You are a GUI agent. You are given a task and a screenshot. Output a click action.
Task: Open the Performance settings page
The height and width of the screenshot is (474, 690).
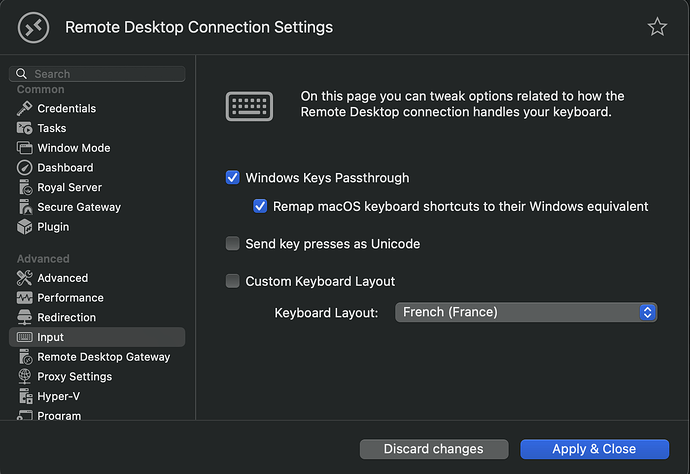(70, 298)
